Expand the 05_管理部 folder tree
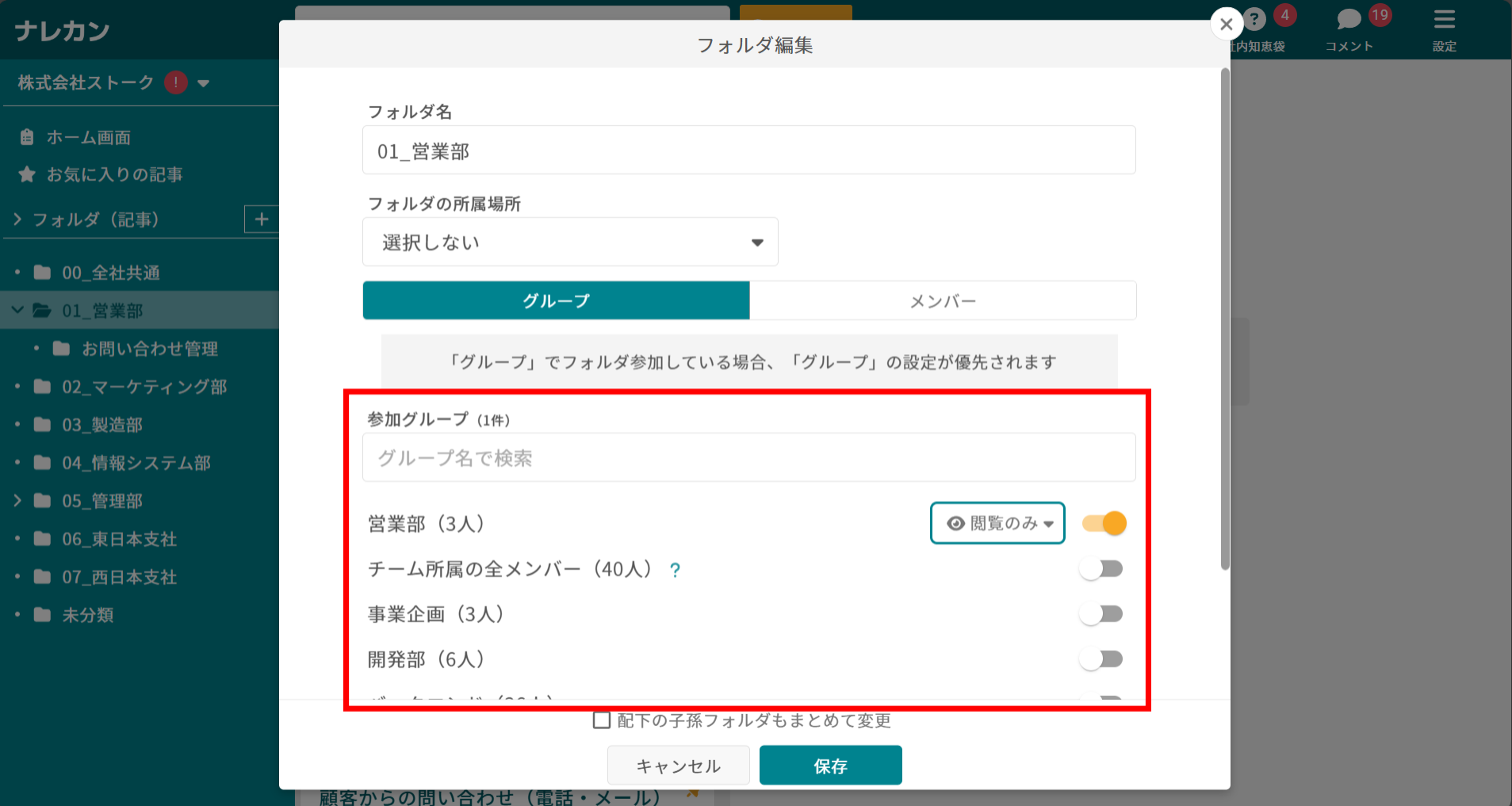 click(x=16, y=500)
